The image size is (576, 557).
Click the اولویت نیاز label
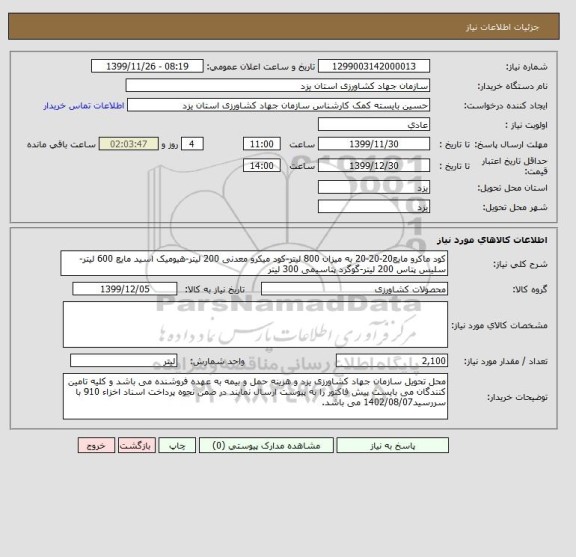point(526,125)
